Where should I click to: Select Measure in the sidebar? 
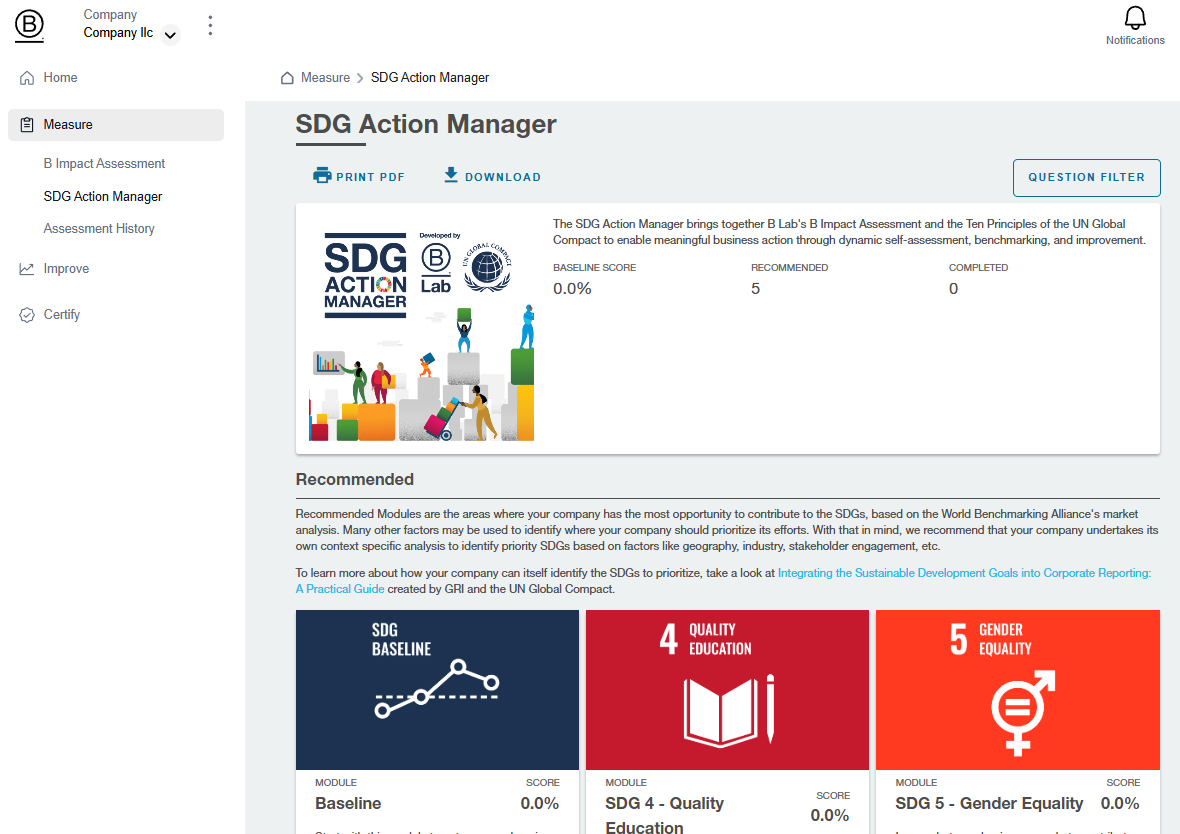click(116, 125)
